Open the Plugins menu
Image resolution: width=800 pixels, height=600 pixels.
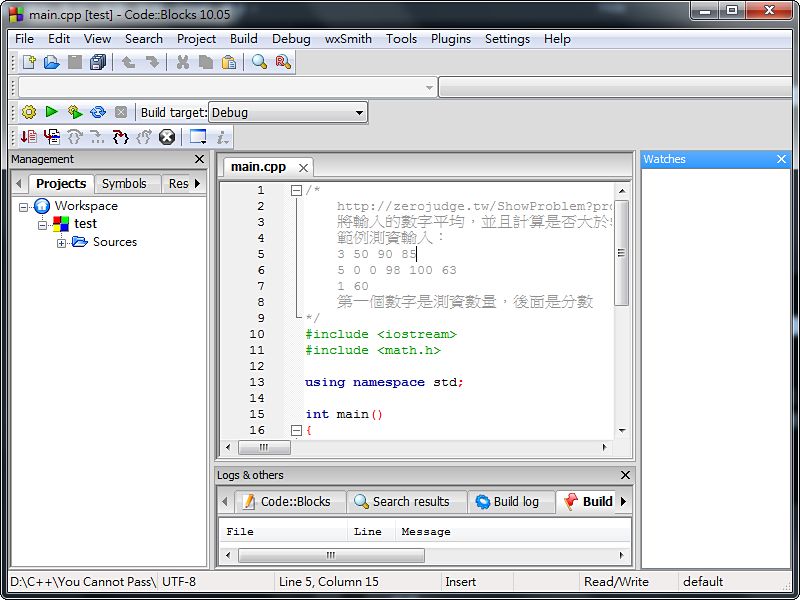pyautogui.click(x=451, y=39)
